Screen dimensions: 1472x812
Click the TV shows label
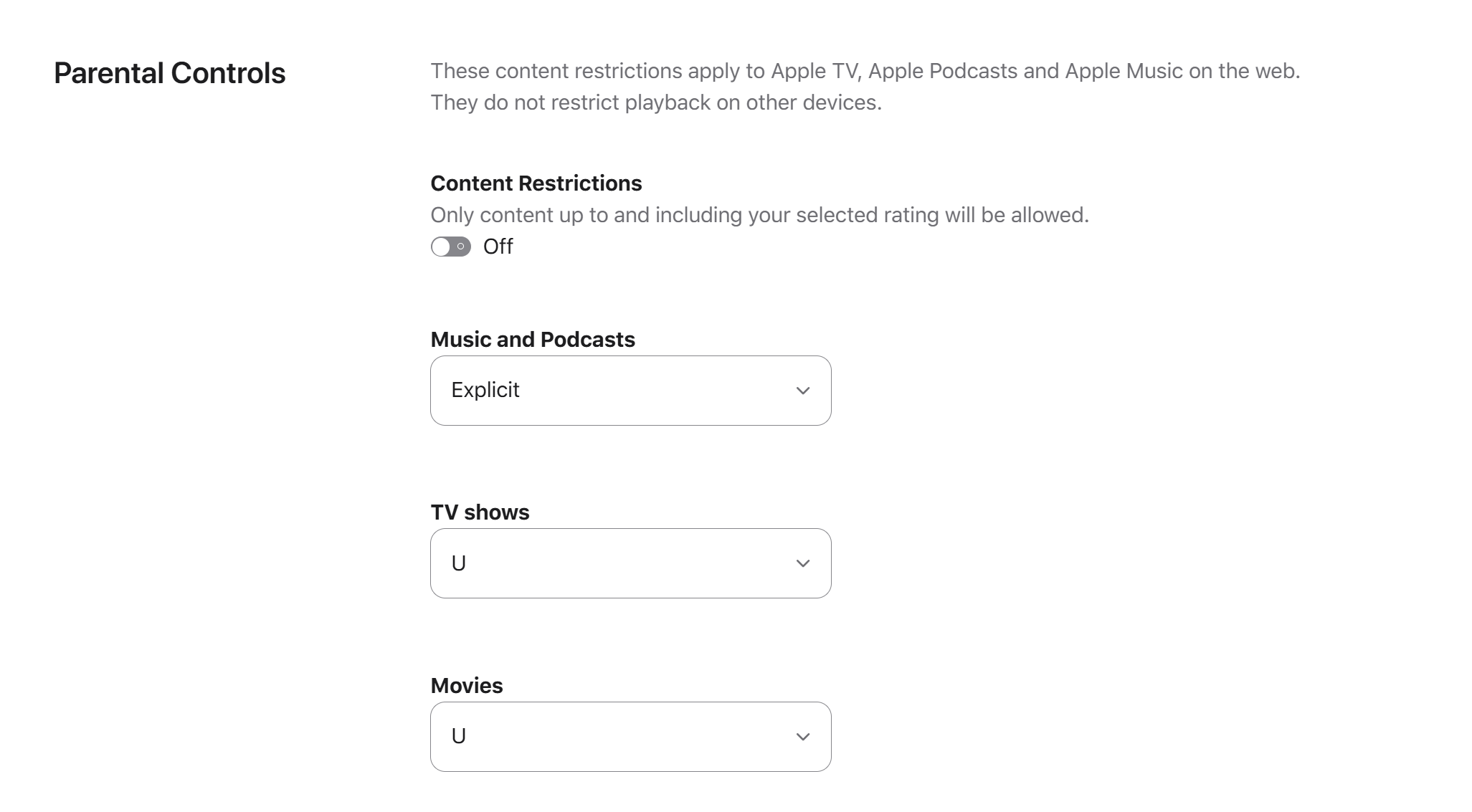point(480,512)
